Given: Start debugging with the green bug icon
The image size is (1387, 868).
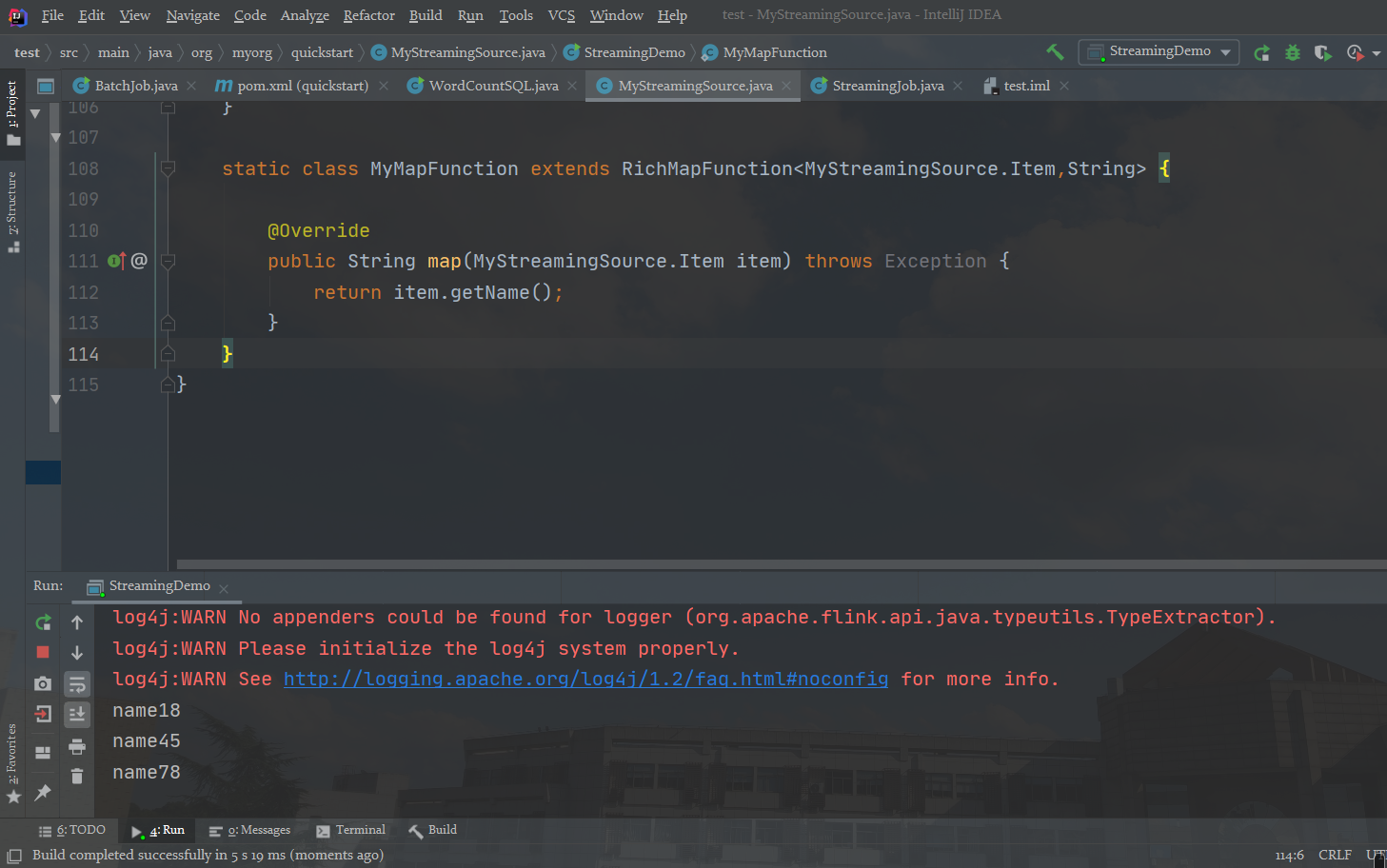Looking at the screenshot, I should point(1293,52).
